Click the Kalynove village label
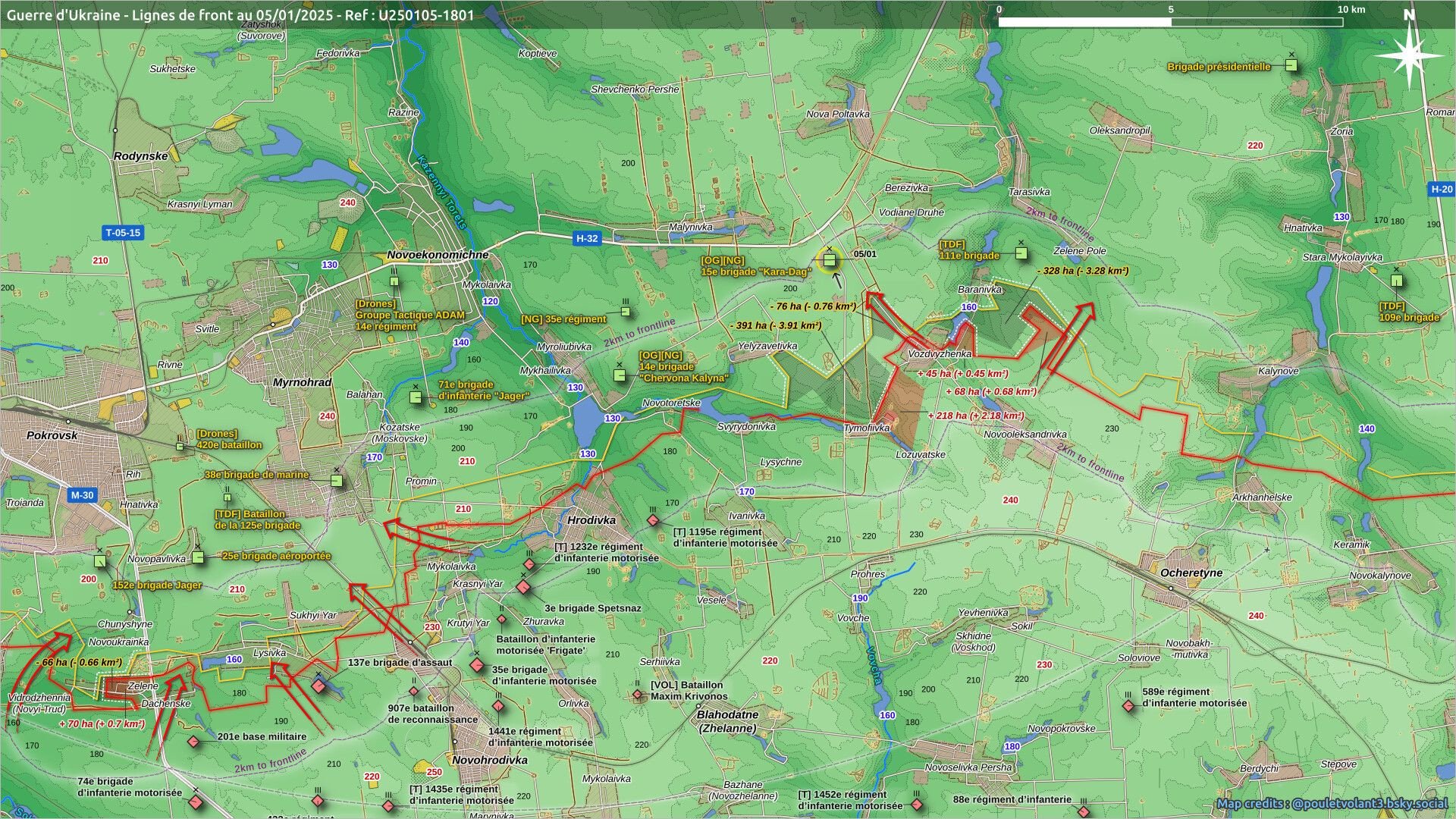The width and height of the screenshot is (1456, 819). 1279,372
